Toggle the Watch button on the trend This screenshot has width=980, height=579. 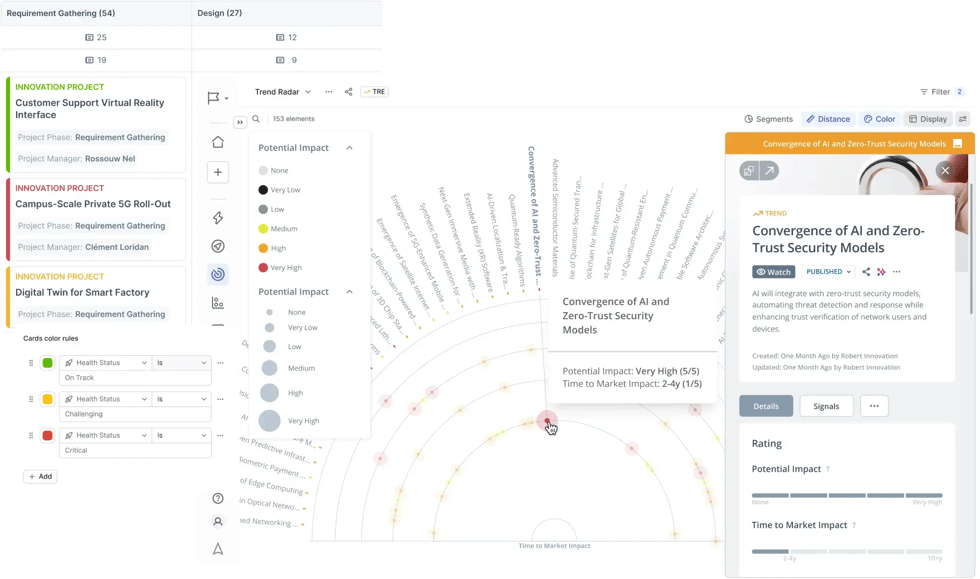tap(774, 272)
